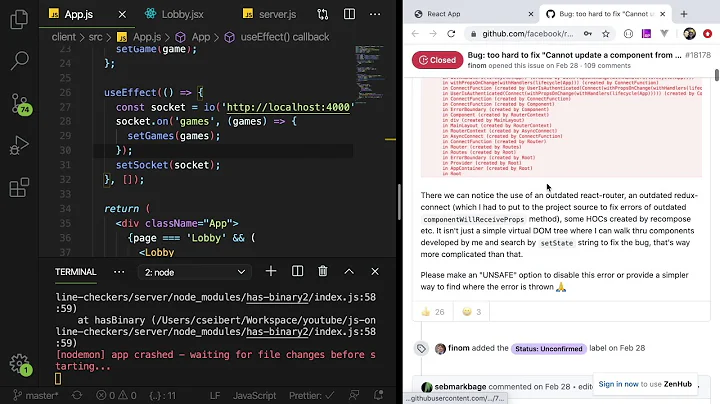Open the panel's hidden views ellipsis
The width and height of the screenshot is (720, 404).
[119, 272]
